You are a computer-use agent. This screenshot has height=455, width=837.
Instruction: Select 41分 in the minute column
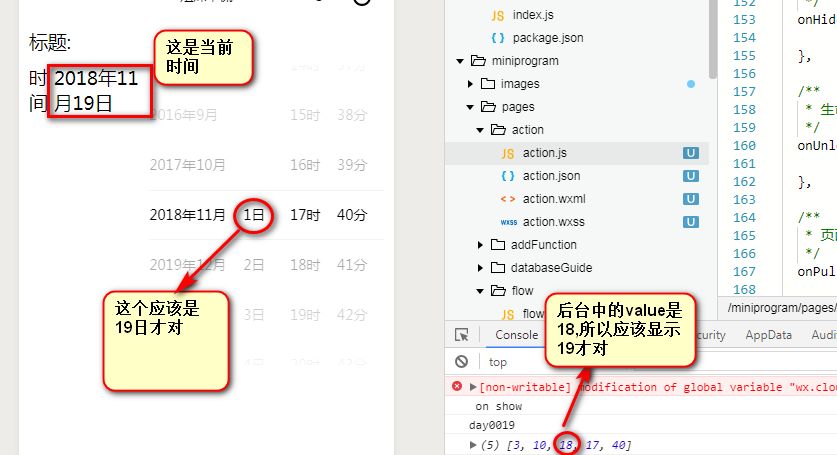point(352,265)
